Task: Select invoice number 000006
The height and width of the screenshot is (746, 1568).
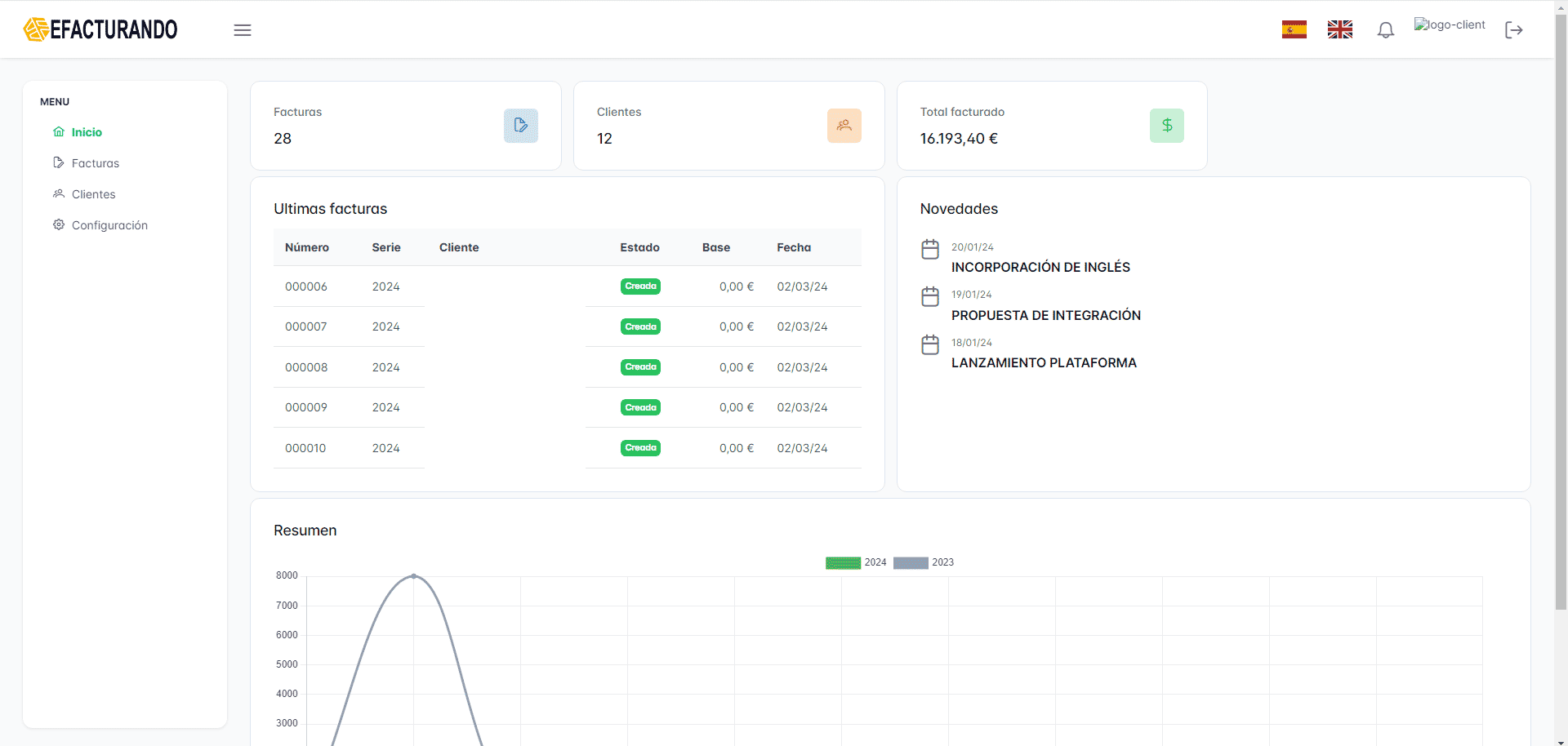Action: (x=306, y=286)
